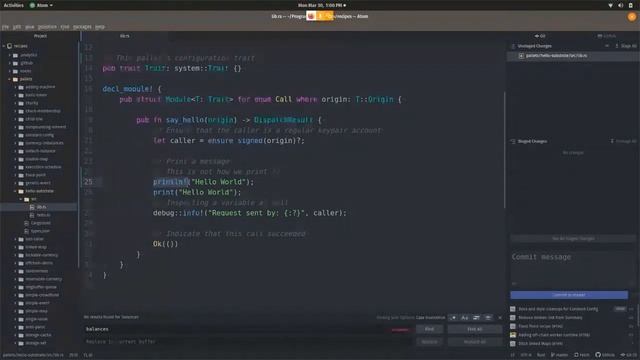Click the simple-crowdfund folder icon
Screen dimensions: 640x360
tap(21, 295)
